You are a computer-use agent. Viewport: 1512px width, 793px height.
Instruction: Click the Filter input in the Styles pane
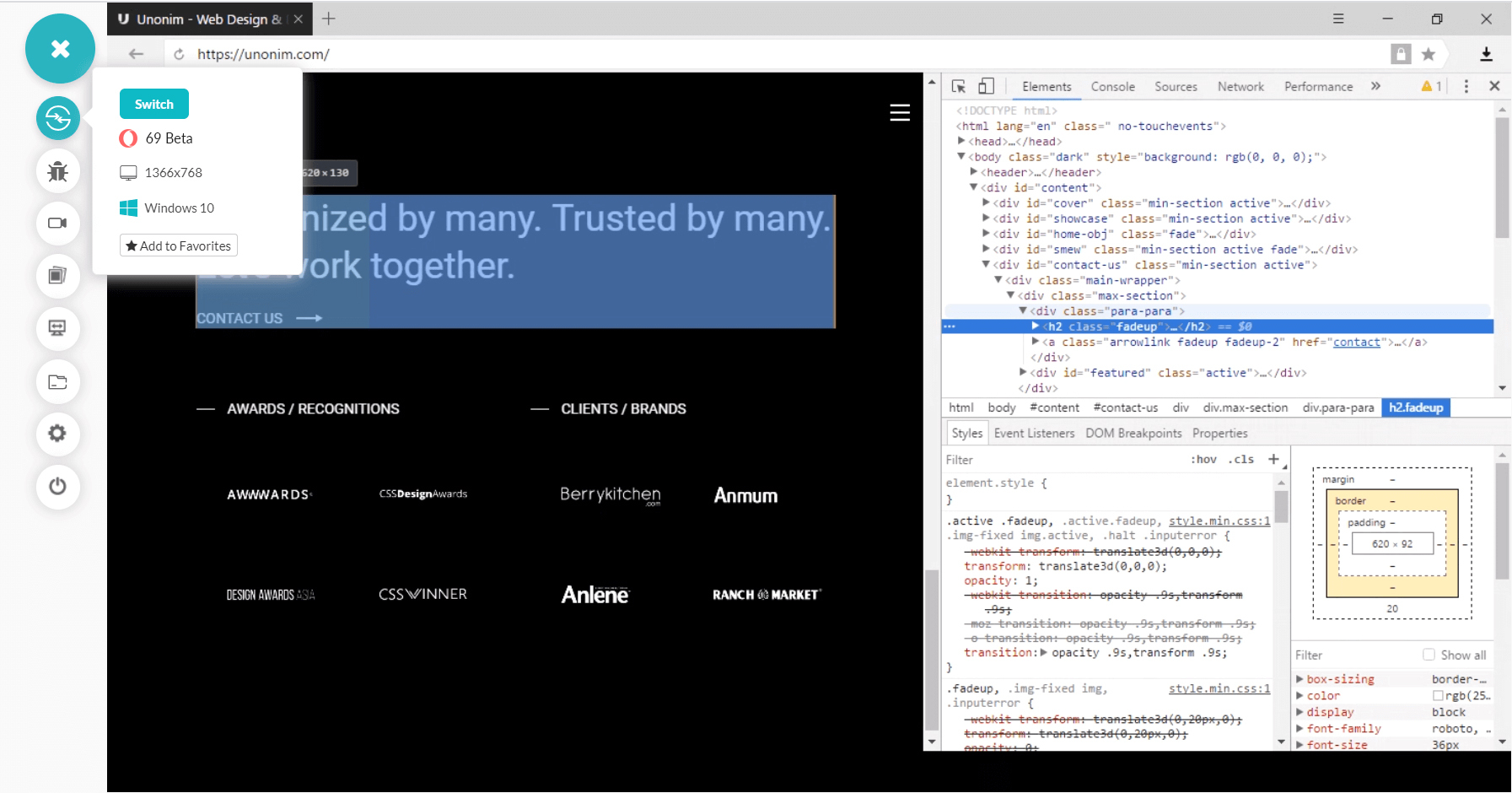pyautogui.click(x=1012, y=459)
